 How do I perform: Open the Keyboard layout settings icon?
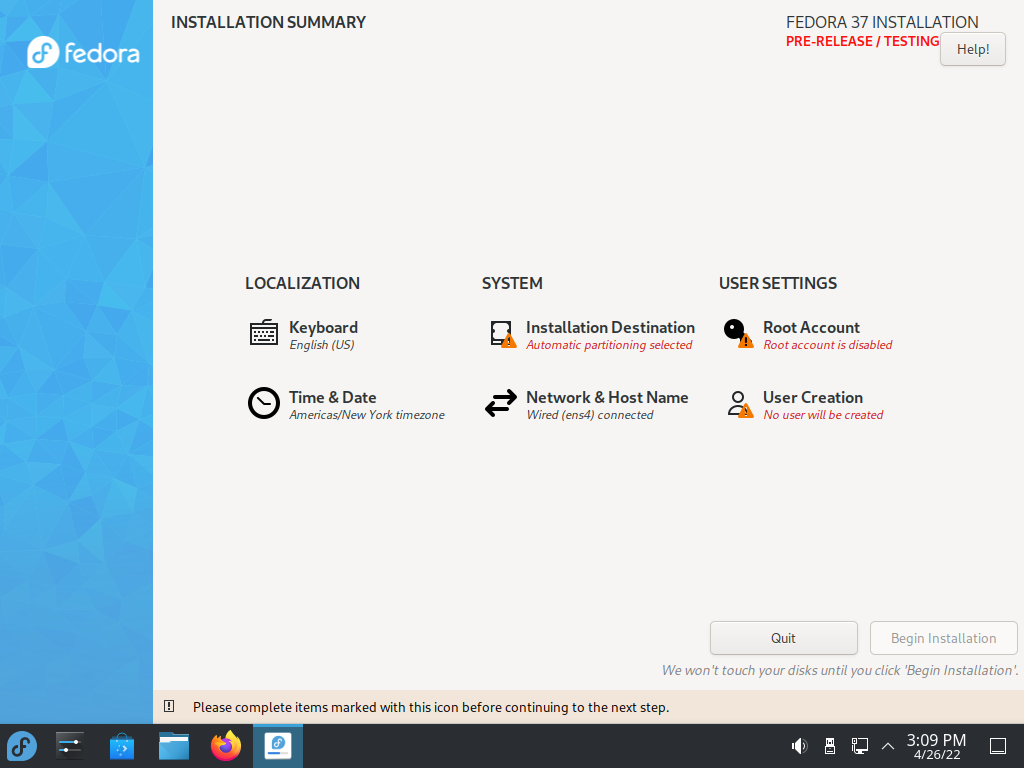coord(264,333)
